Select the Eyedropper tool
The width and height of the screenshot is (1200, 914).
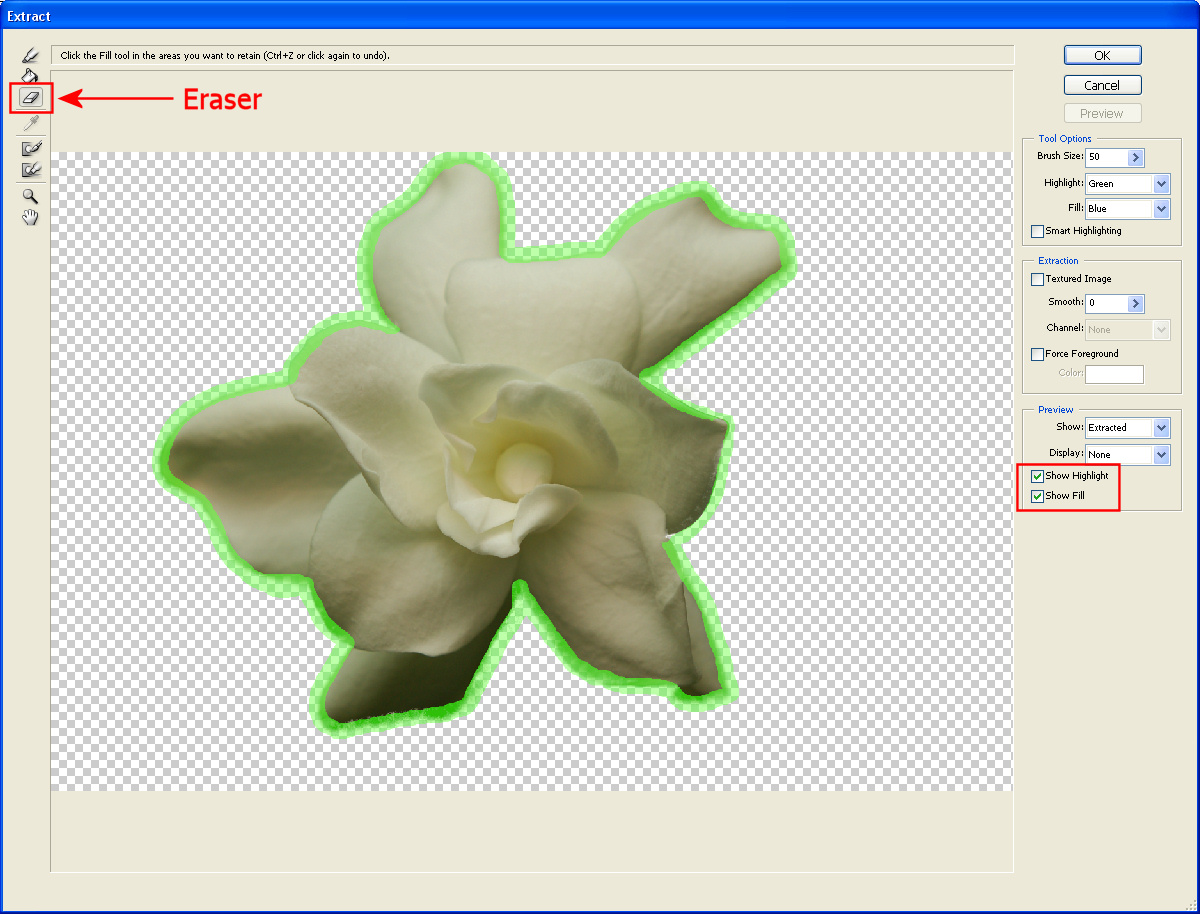30,123
